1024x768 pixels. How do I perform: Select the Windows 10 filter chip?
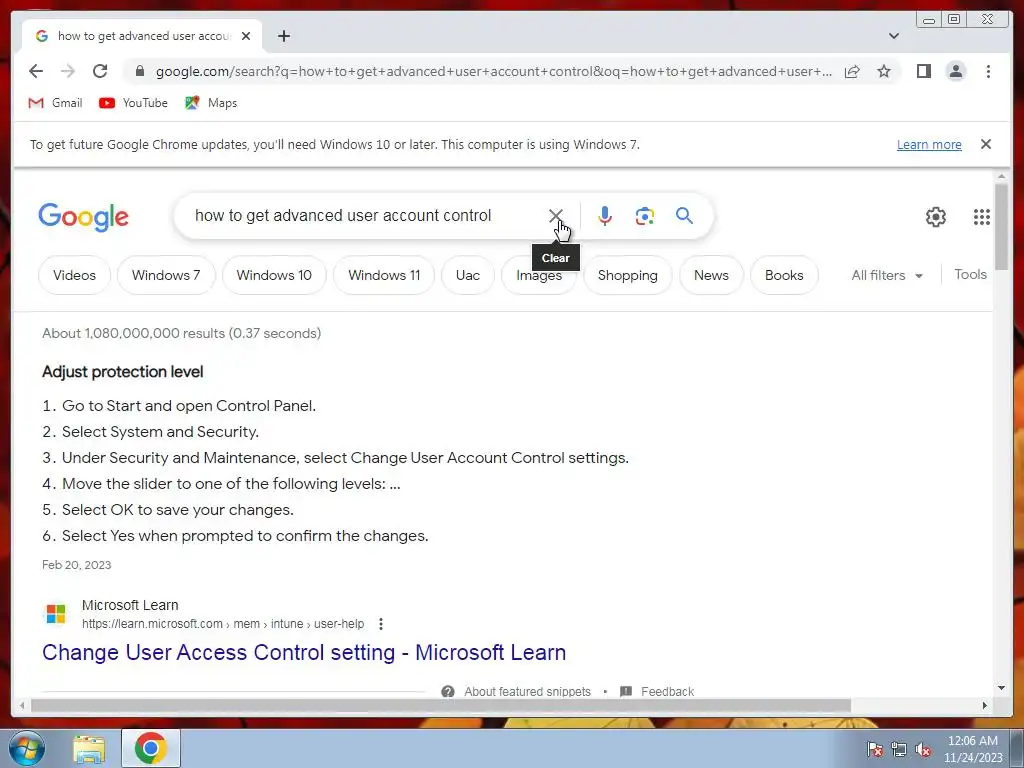[x=274, y=275]
